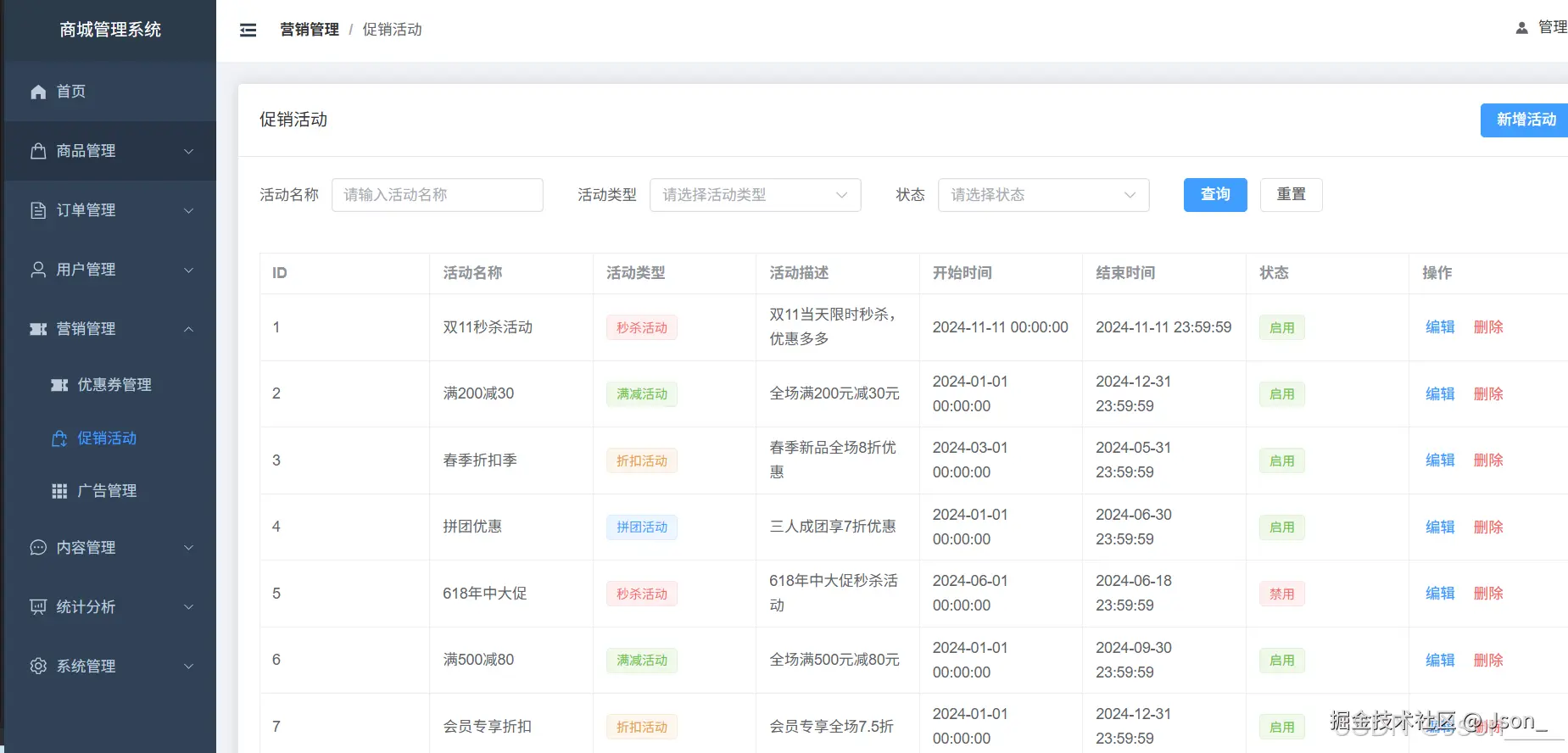Click the user icon for 用户管理
The height and width of the screenshot is (753, 1568).
(38, 270)
